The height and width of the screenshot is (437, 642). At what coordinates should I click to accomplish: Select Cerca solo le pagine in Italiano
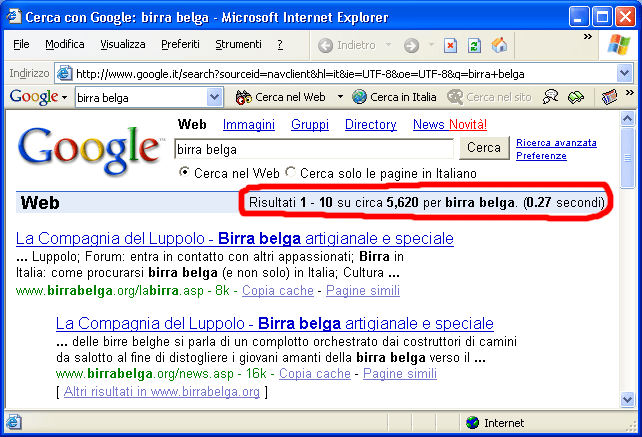click(290, 172)
